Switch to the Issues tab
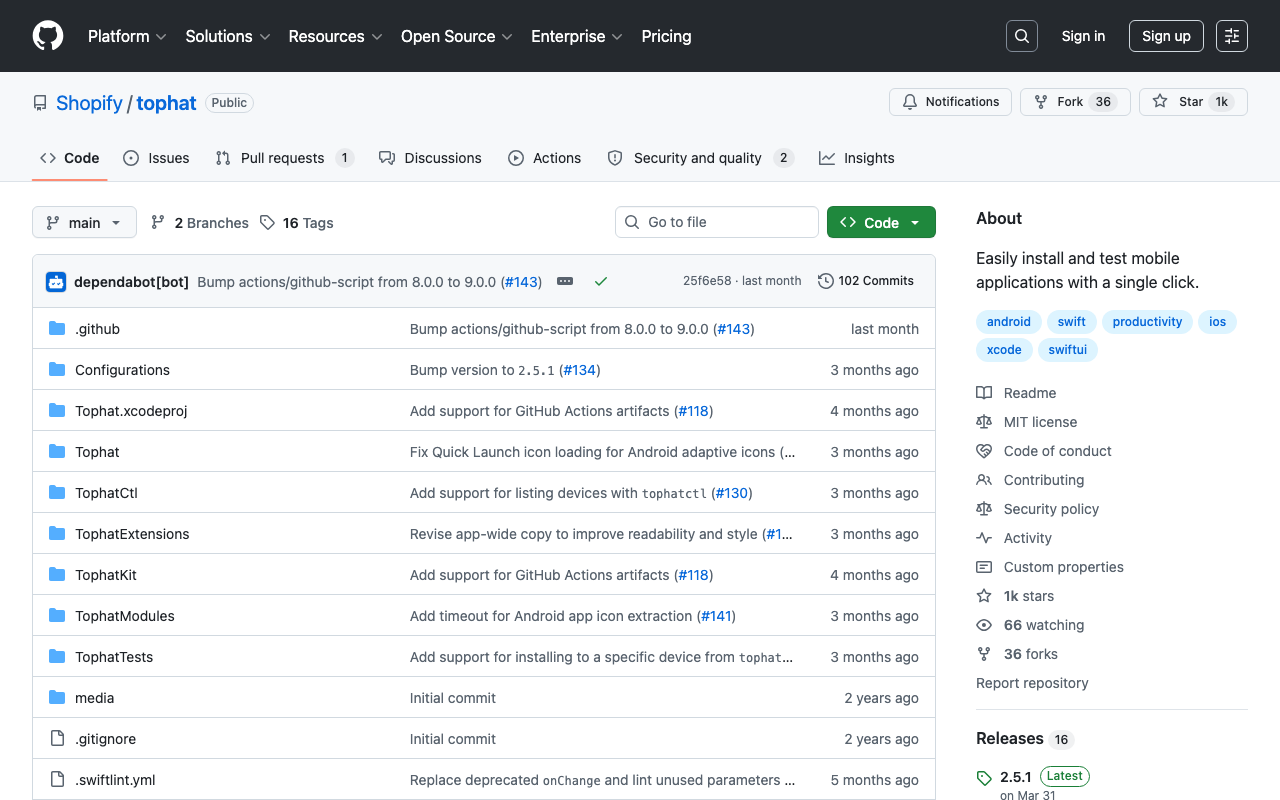Viewport: 1280px width, 800px height. [x=156, y=158]
